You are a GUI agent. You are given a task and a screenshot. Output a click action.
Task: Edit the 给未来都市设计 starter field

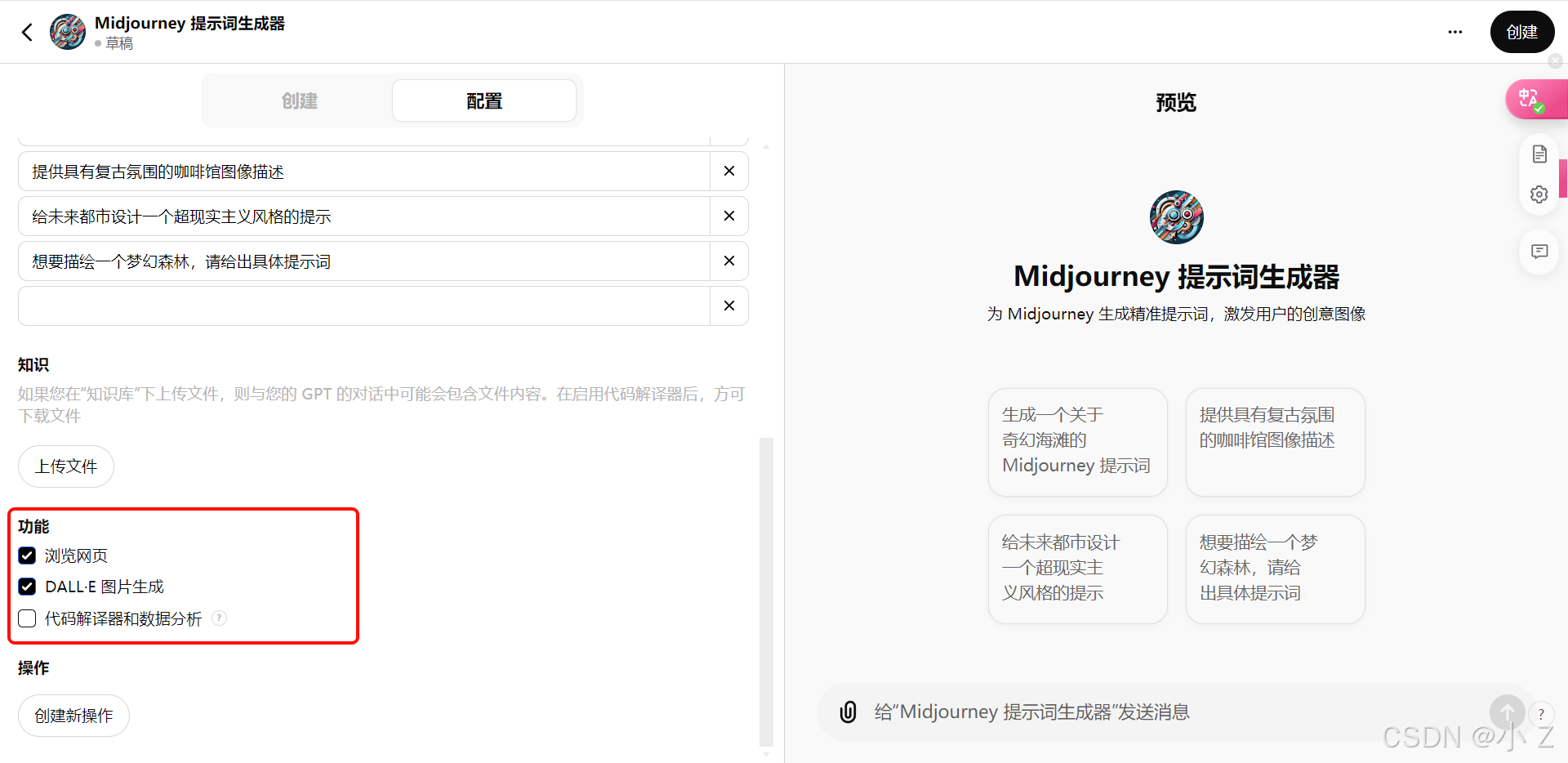pyautogui.click(x=364, y=216)
